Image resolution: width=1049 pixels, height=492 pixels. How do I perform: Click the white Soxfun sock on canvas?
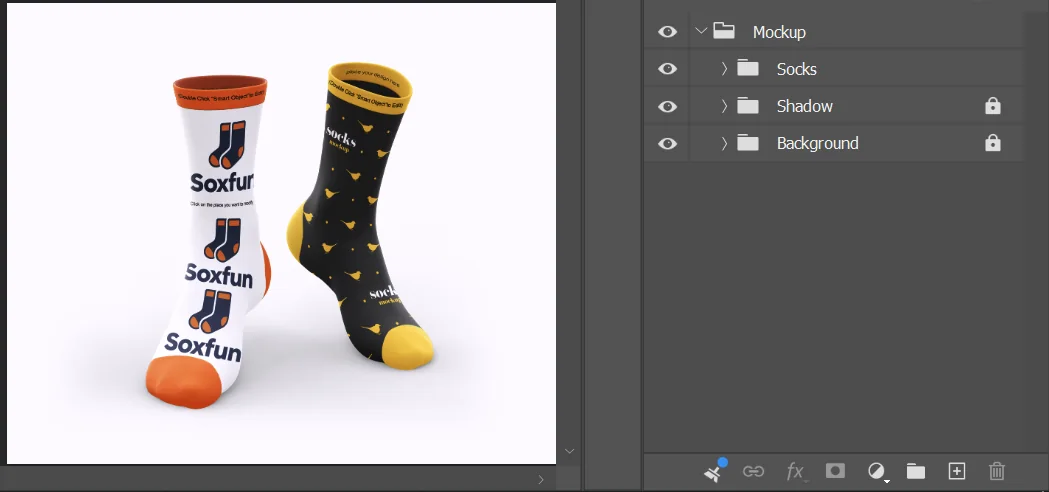point(210,241)
